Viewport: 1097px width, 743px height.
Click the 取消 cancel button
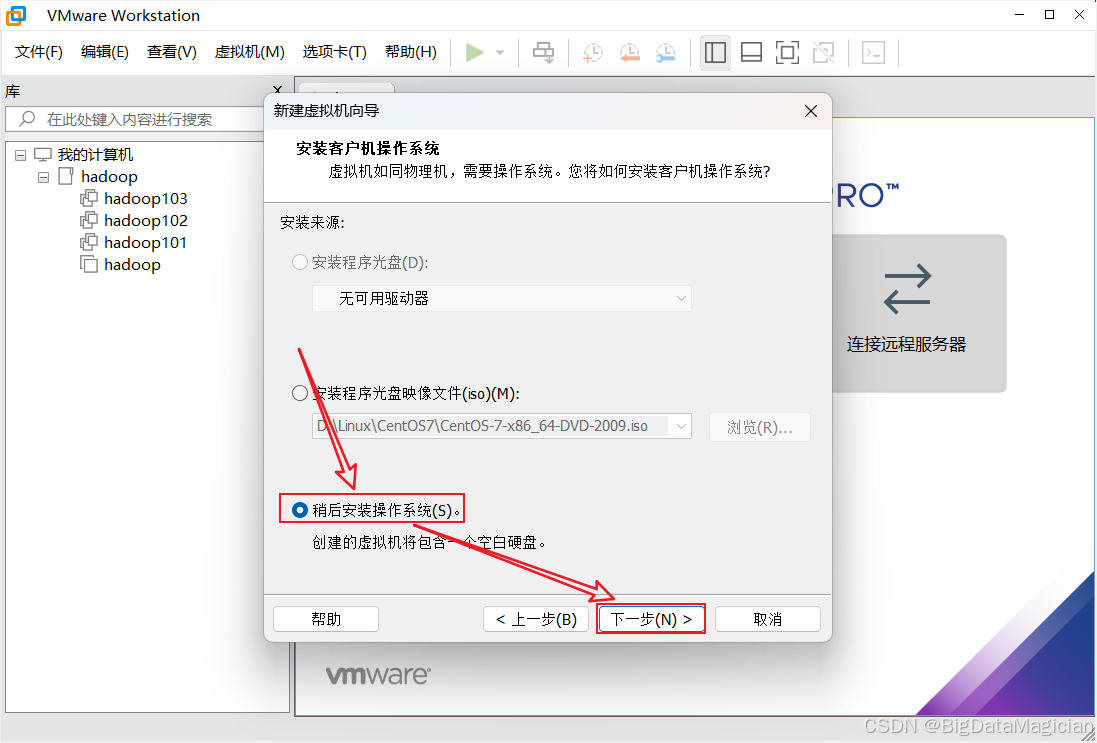(x=767, y=619)
